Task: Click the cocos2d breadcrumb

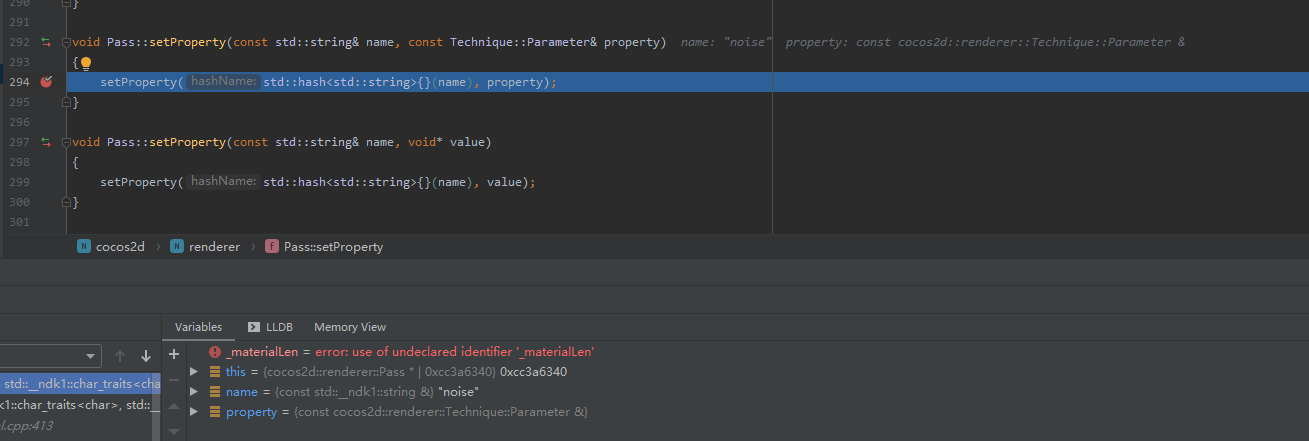Action: (111, 247)
